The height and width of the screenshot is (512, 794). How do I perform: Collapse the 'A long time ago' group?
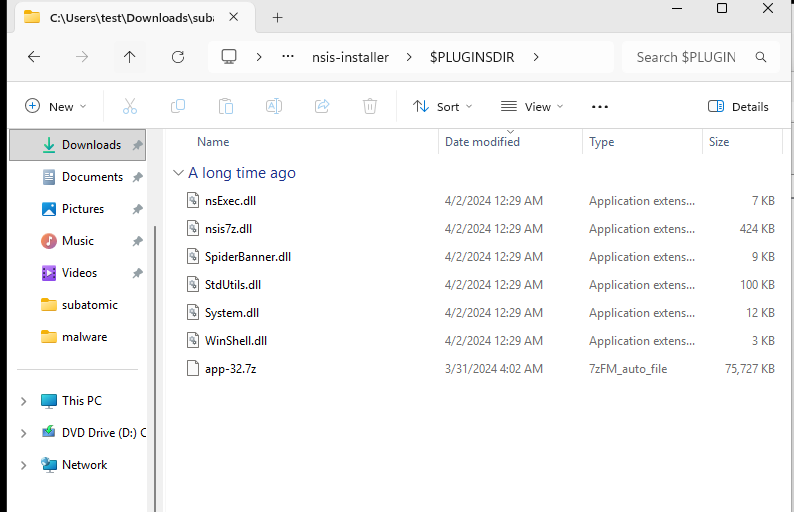click(x=178, y=173)
